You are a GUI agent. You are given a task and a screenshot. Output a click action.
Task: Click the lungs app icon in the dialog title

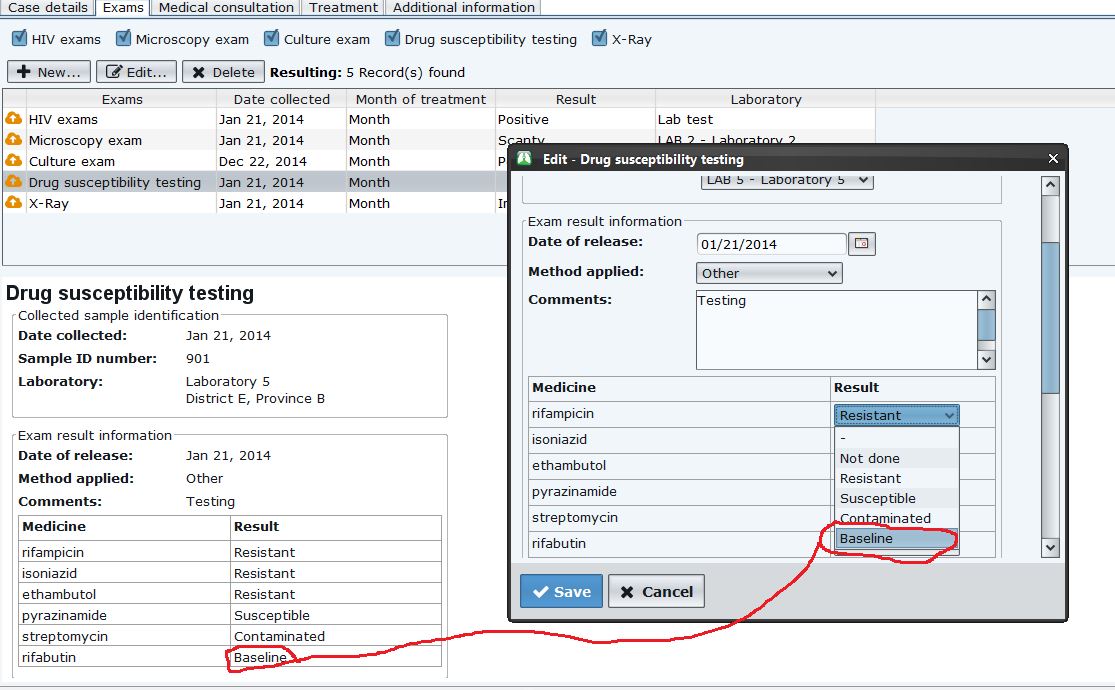(x=524, y=159)
